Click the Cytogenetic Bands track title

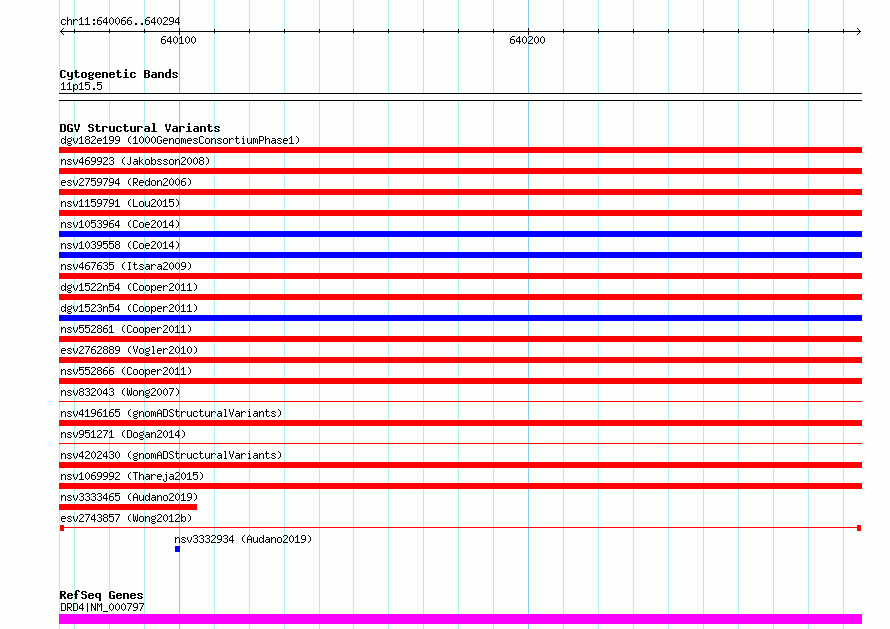pyautogui.click(x=119, y=74)
